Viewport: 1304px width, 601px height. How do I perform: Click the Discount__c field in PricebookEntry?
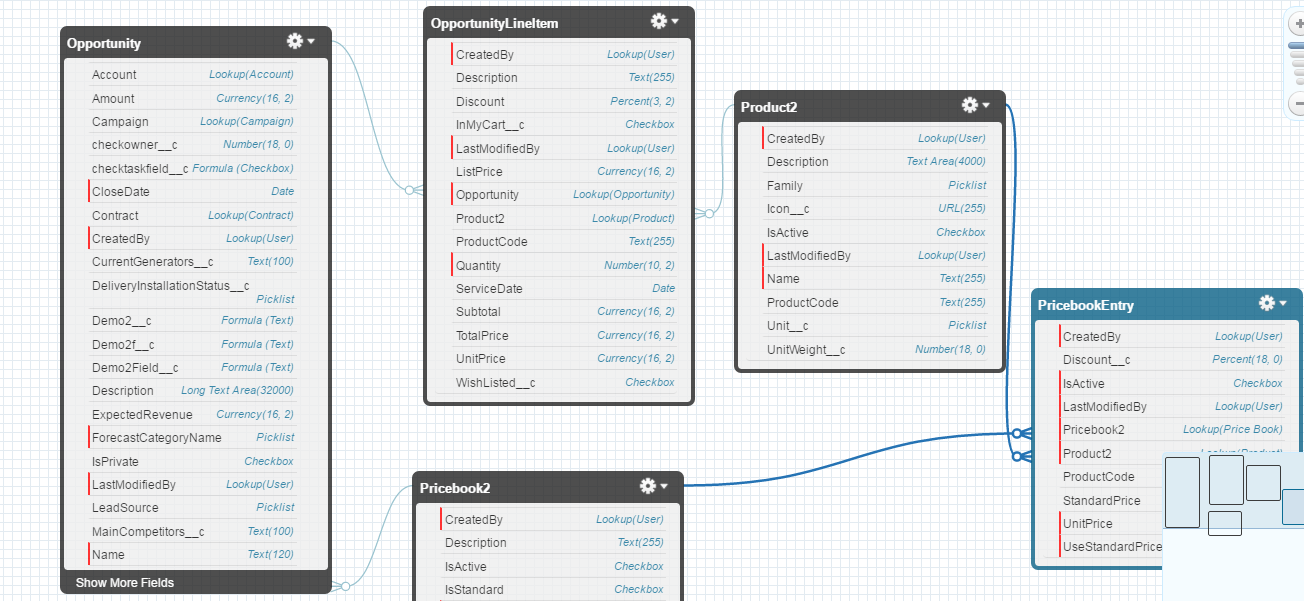1173,360
